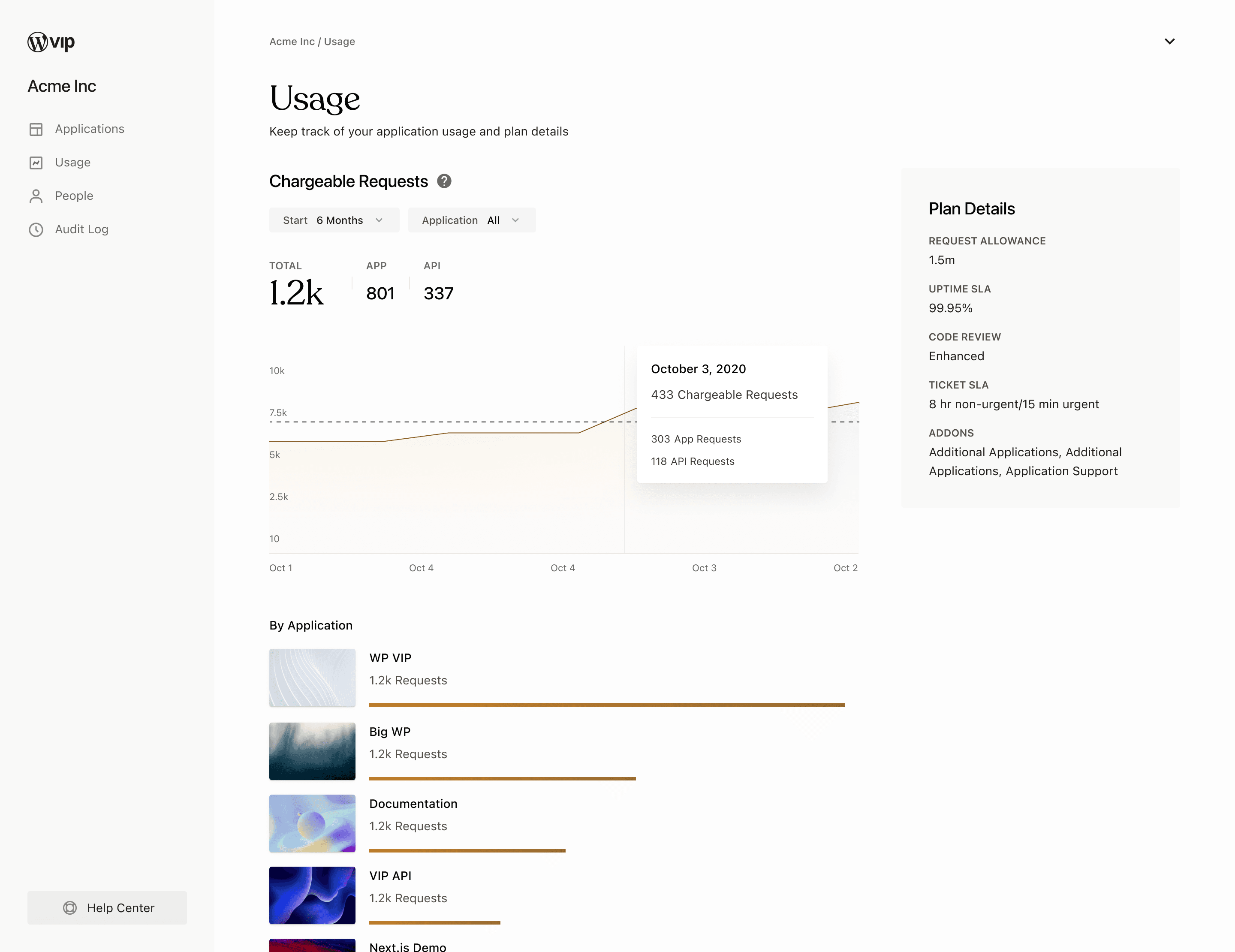Click the Enhanced code review value
Viewport: 1235px width, 952px height.
click(x=956, y=356)
